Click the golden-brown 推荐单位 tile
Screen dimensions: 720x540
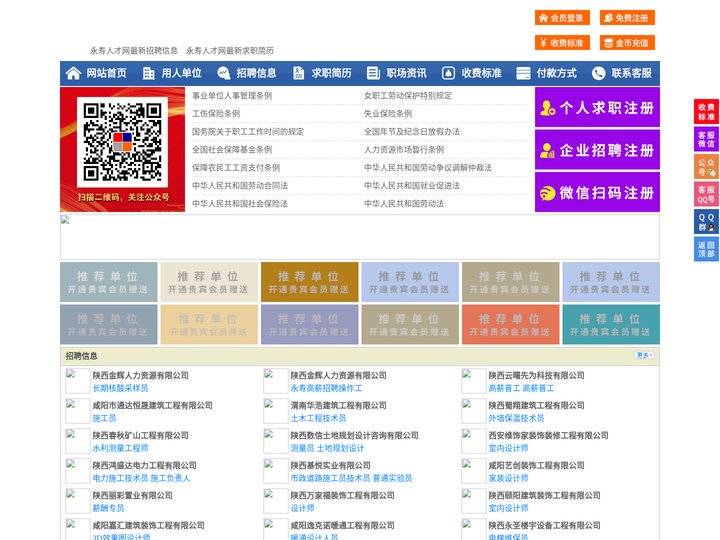point(309,282)
